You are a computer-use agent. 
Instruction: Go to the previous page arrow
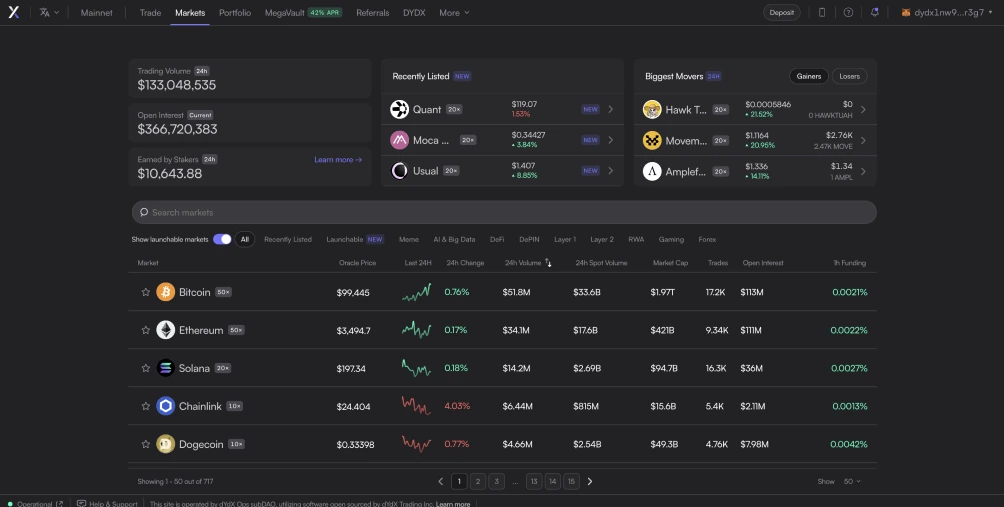click(441, 481)
